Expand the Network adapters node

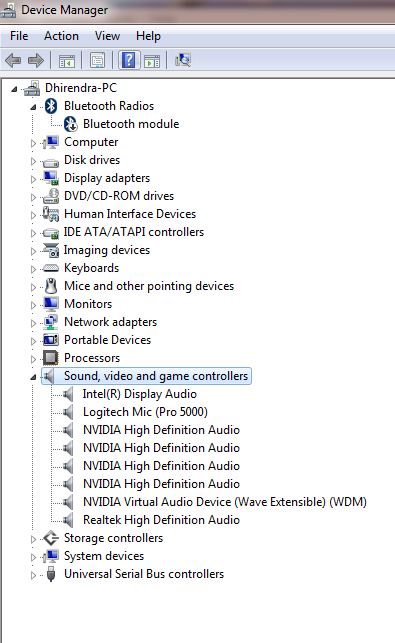pos(33,323)
